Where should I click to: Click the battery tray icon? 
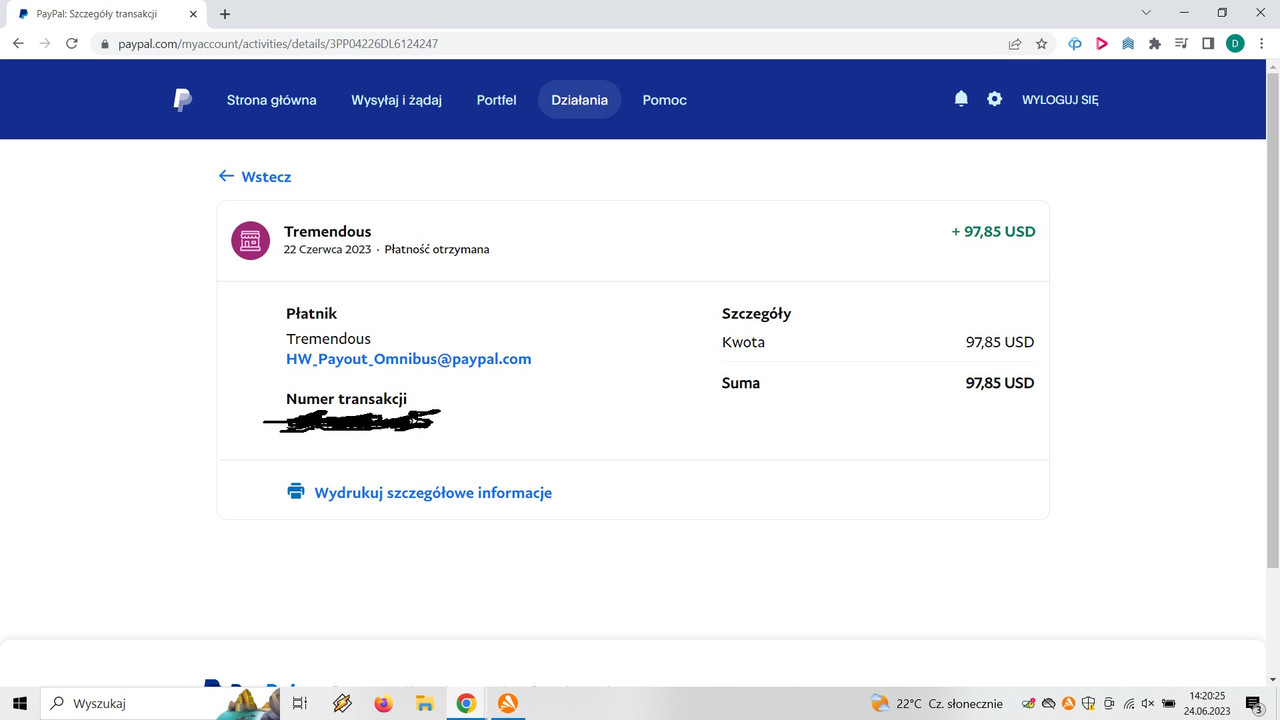coord(1168,703)
